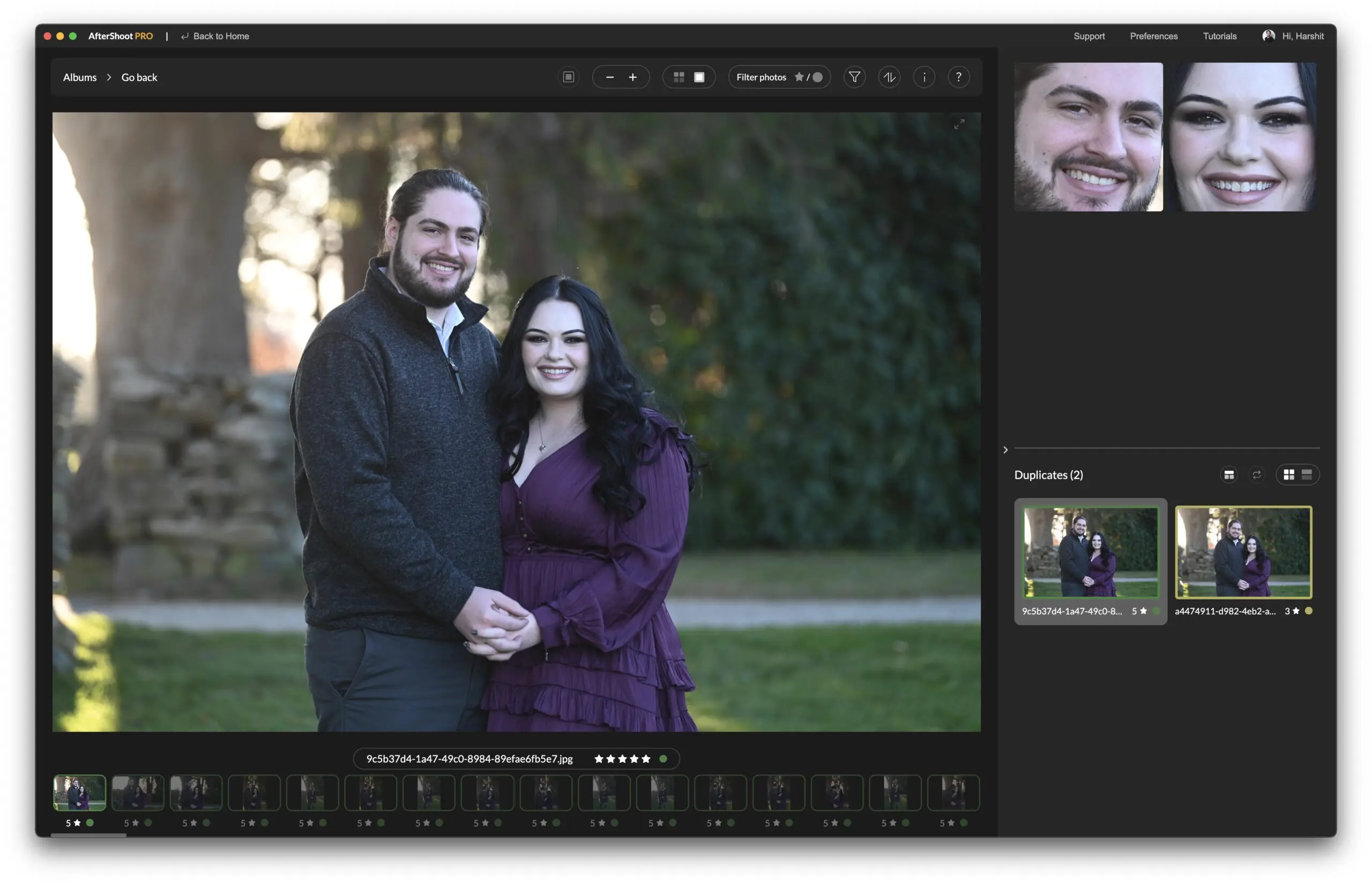
Task: Click the list view icon in Duplicates panel
Action: [1308, 474]
